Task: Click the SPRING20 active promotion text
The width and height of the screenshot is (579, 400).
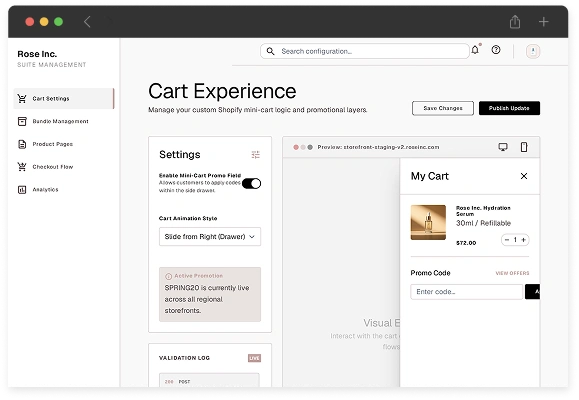Action: click(207, 299)
